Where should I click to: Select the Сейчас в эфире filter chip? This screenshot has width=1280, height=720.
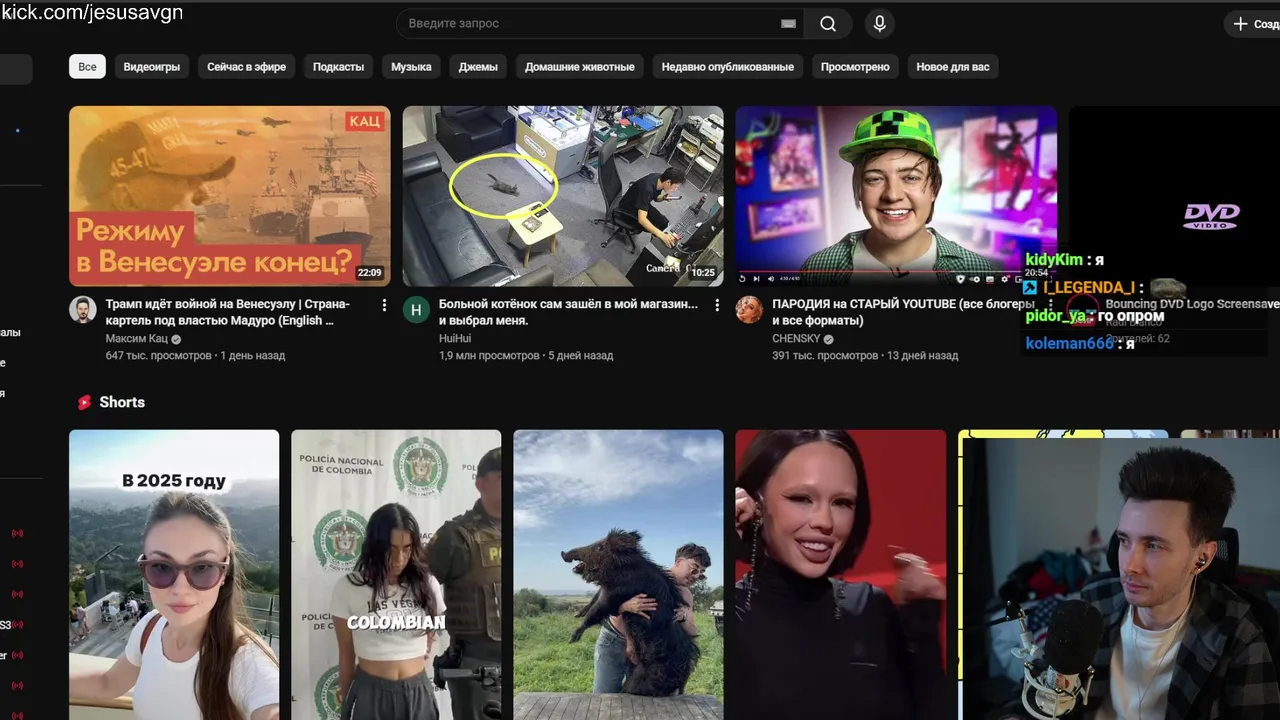[246, 67]
